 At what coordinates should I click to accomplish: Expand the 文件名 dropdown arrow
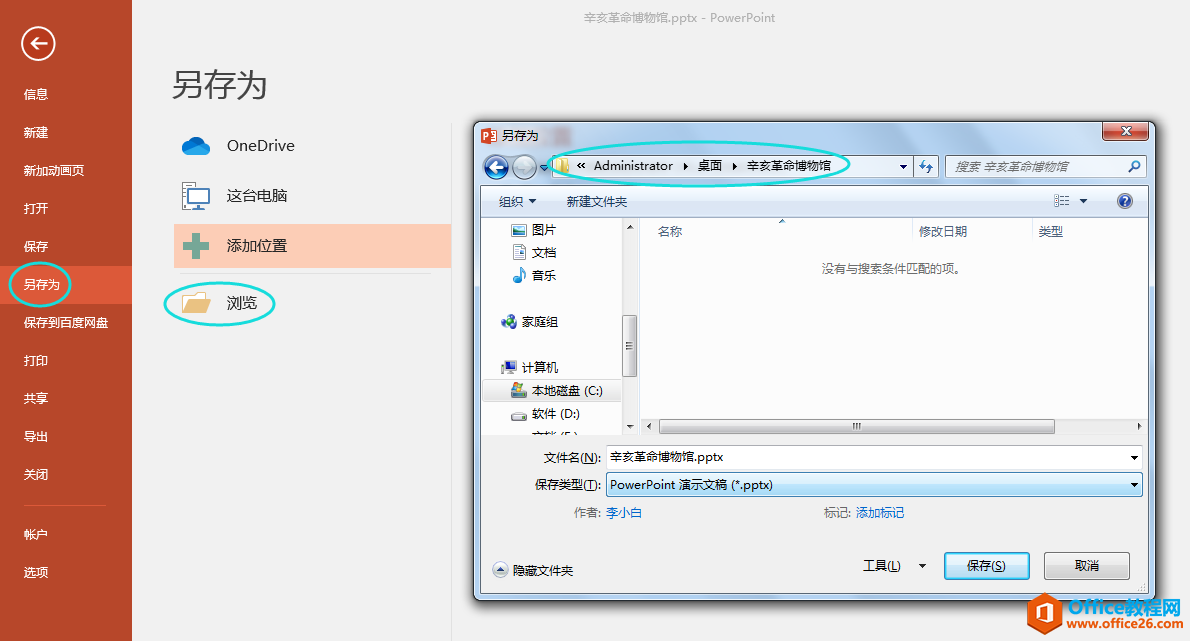point(1134,457)
